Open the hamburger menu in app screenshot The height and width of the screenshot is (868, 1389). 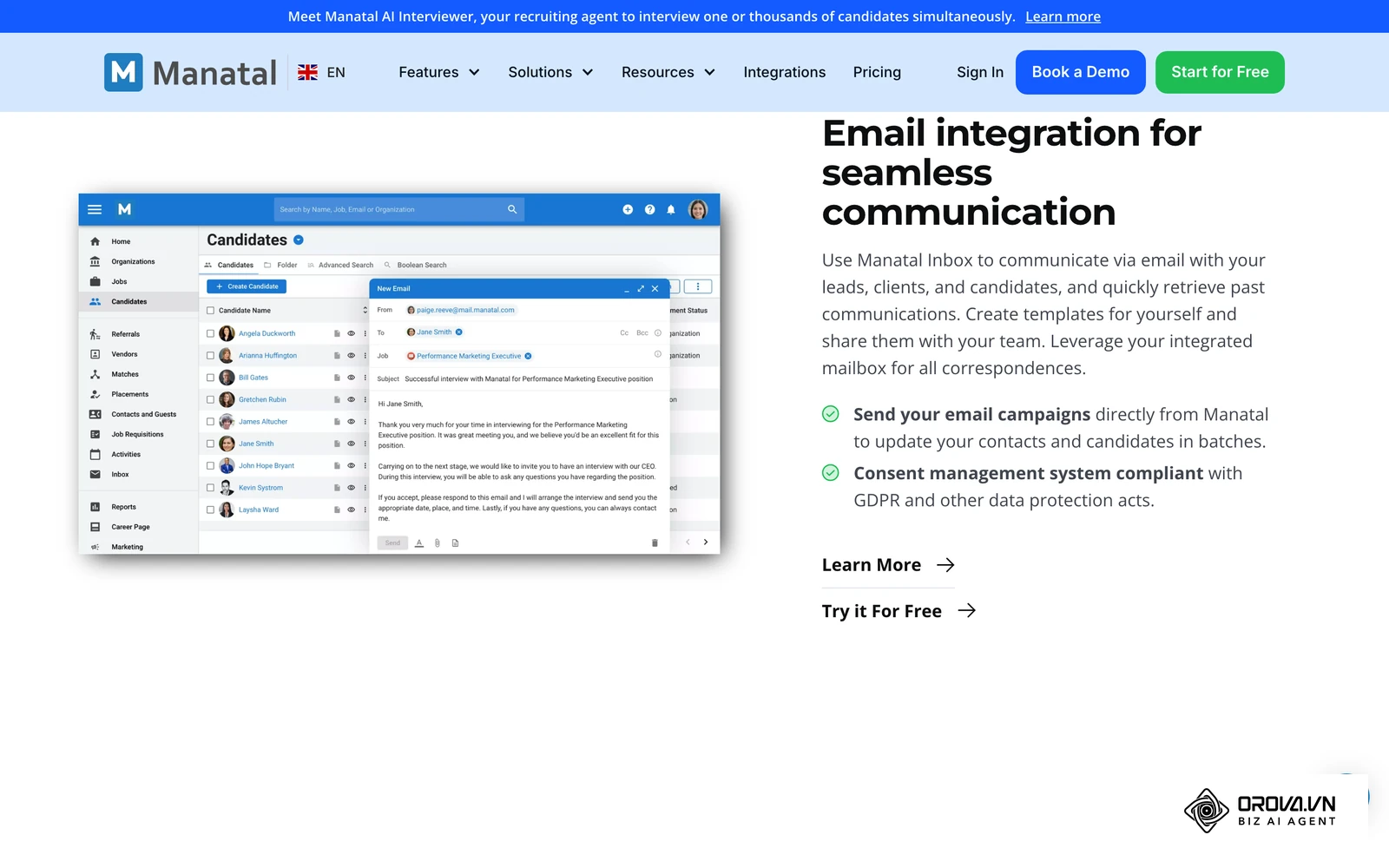(95, 209)
